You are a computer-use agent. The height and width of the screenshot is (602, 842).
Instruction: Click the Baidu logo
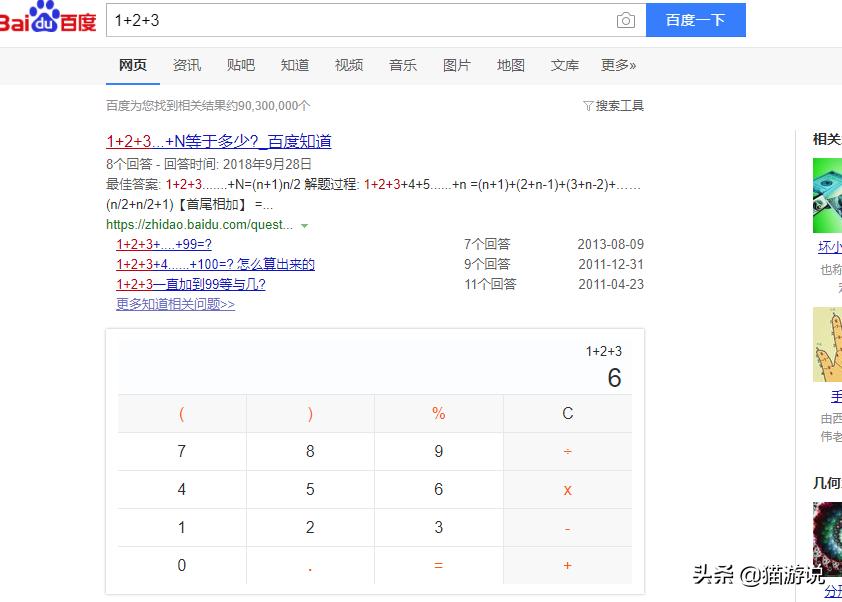click(50, 18)
